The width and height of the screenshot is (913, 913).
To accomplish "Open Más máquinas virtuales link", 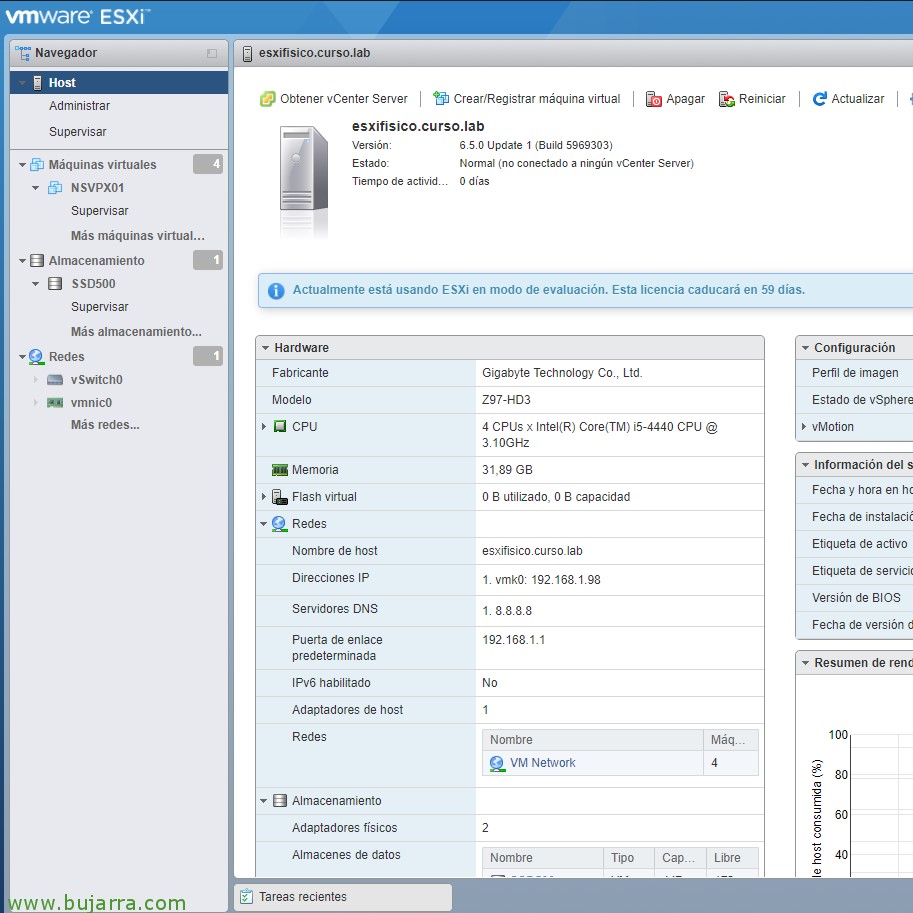I will click(x=138, y=236).
